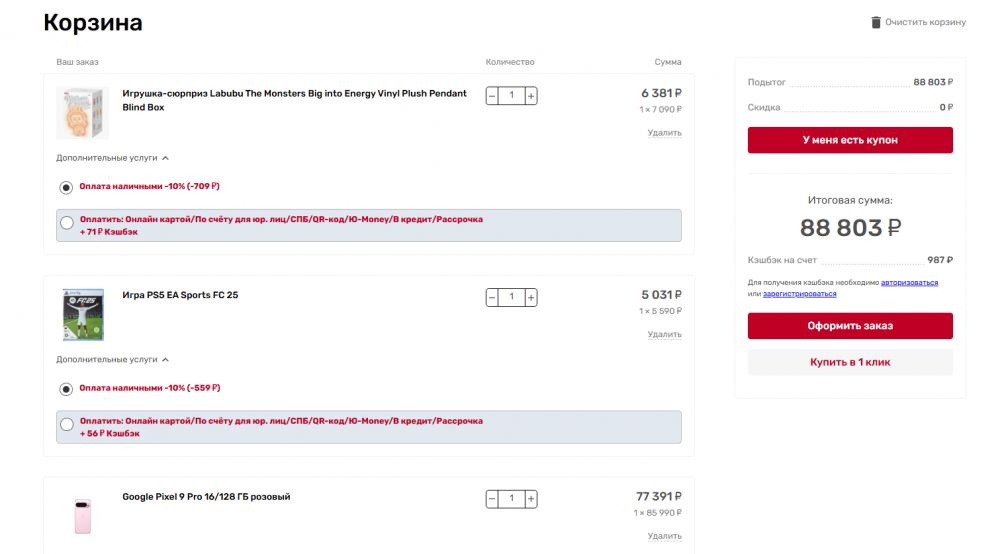1000x554 pixels.
Task: Remove Labubu blind box via "Удалить"
Action: click(x=664, y=133)
